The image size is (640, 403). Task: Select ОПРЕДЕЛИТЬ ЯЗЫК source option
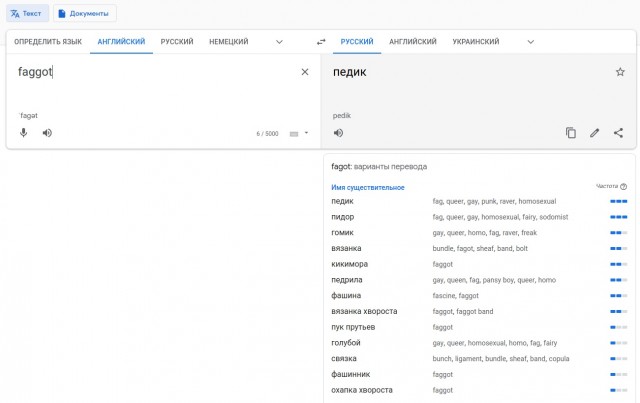pos(48,42)
